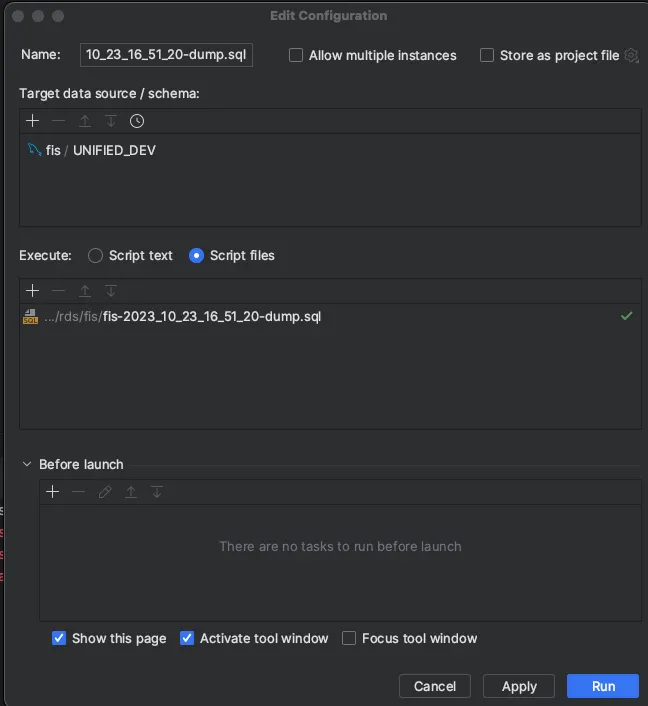Viewport: 648px width, 706px height.
Task: Click the configuration Name text field
Action: tap(166, 56)
